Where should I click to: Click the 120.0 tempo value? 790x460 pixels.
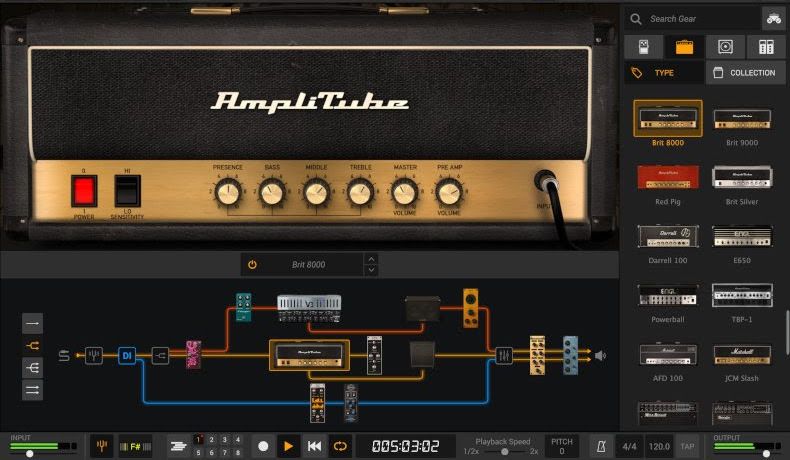[x=659, y=446]
